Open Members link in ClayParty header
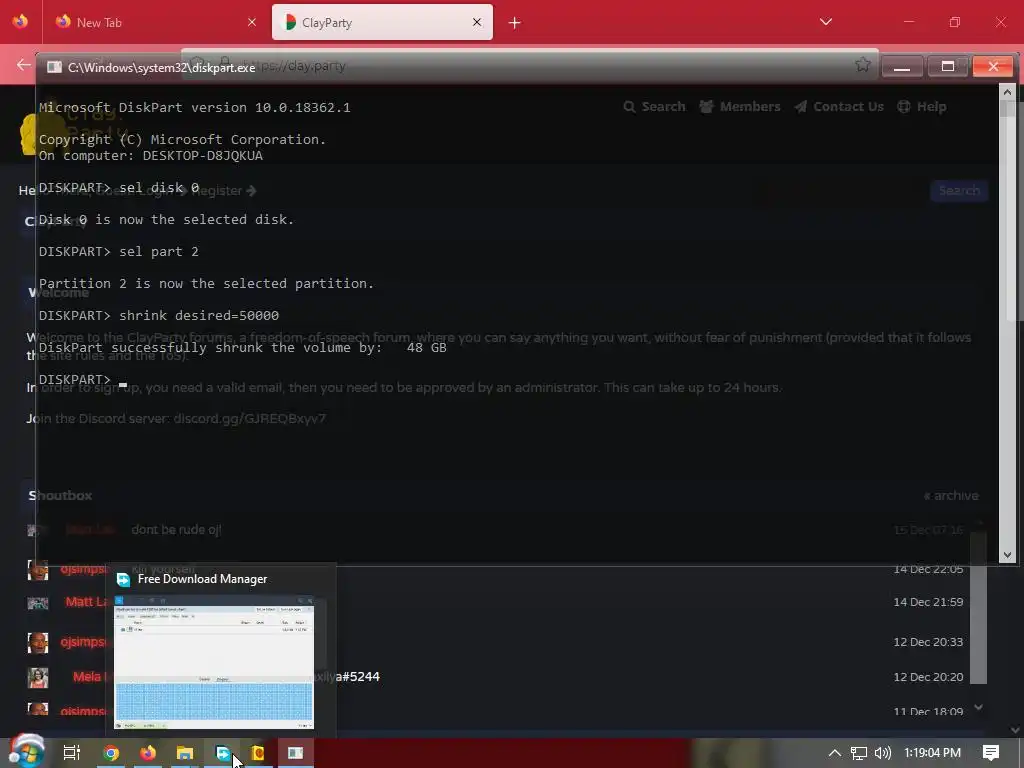 coord(740,106)
